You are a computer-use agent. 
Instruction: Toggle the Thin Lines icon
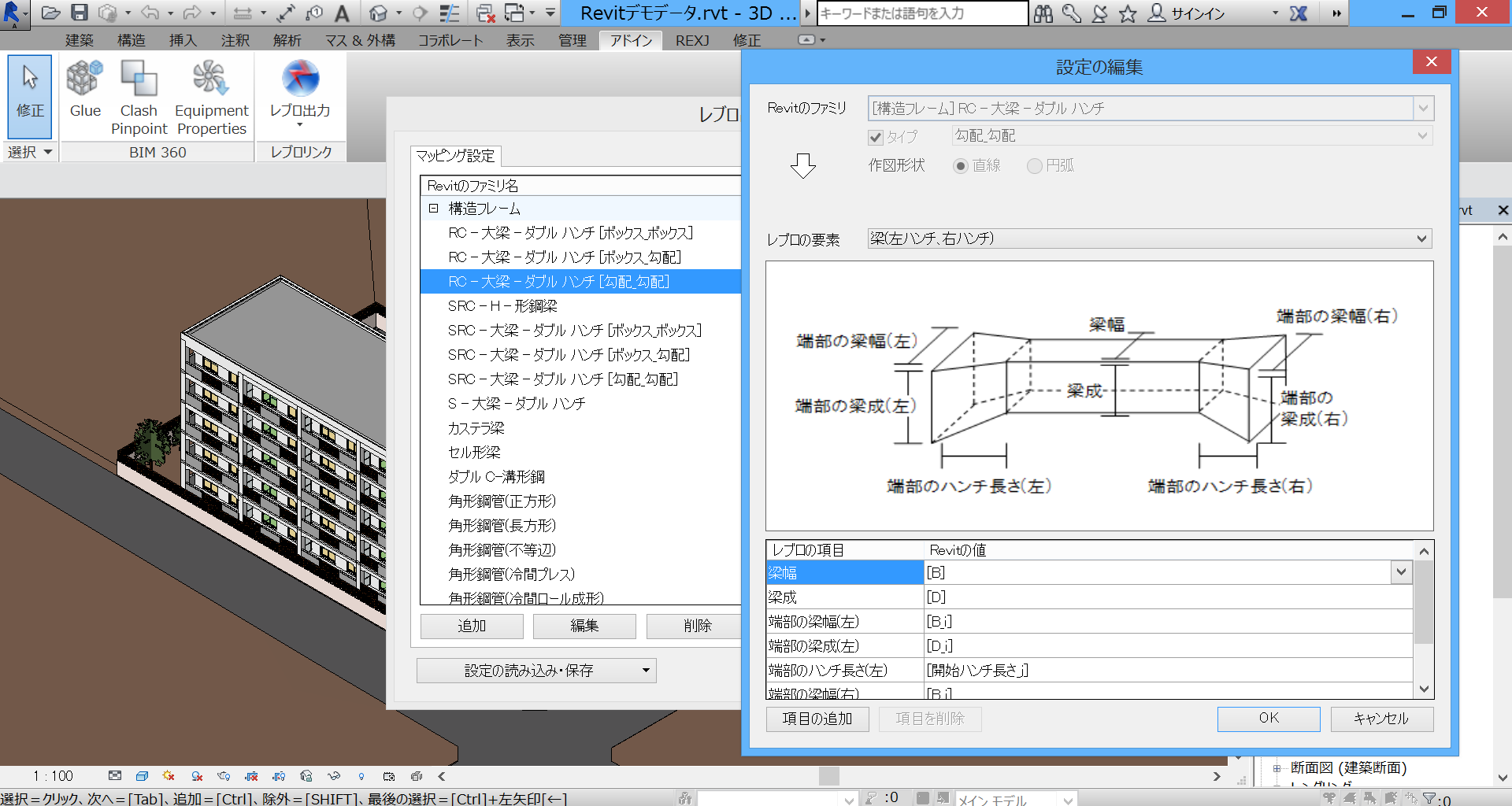coord(450,13)
